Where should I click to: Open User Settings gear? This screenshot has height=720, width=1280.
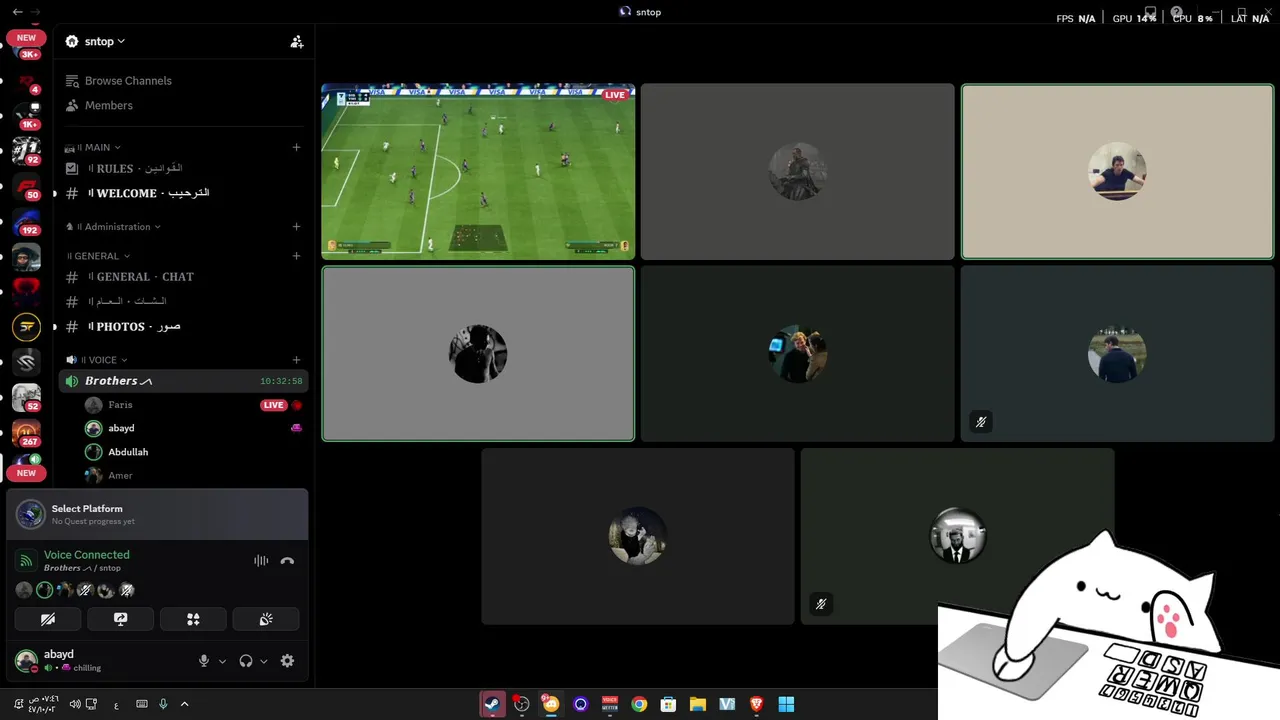tap(287, 661)
